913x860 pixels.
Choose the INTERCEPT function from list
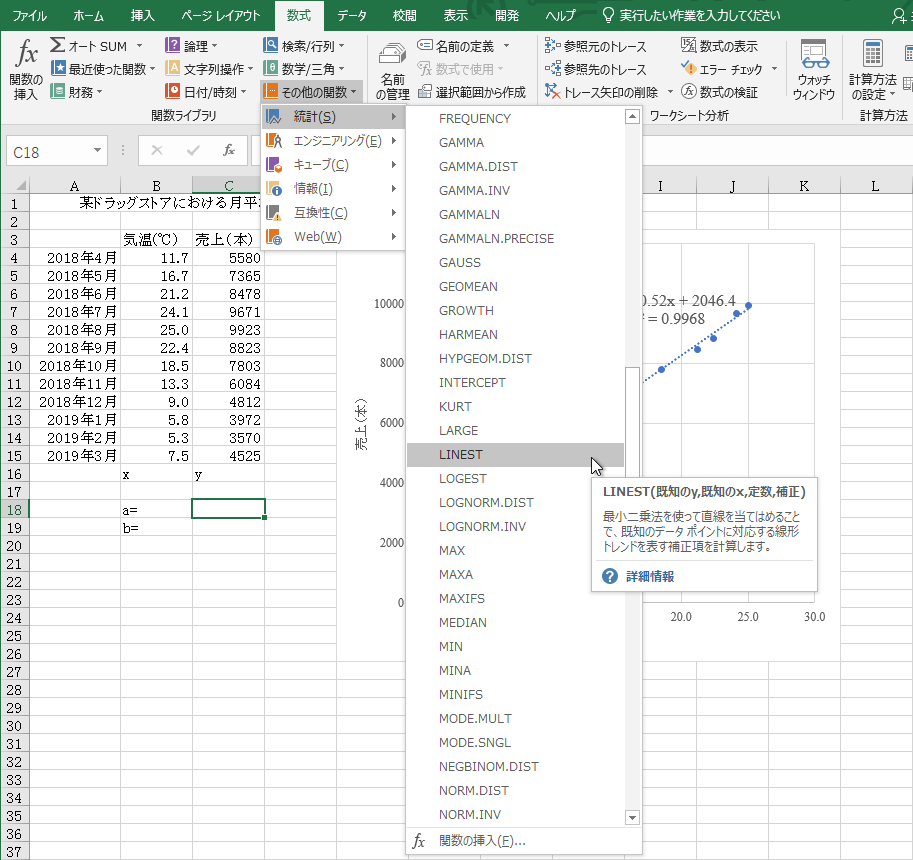[515, 383]
